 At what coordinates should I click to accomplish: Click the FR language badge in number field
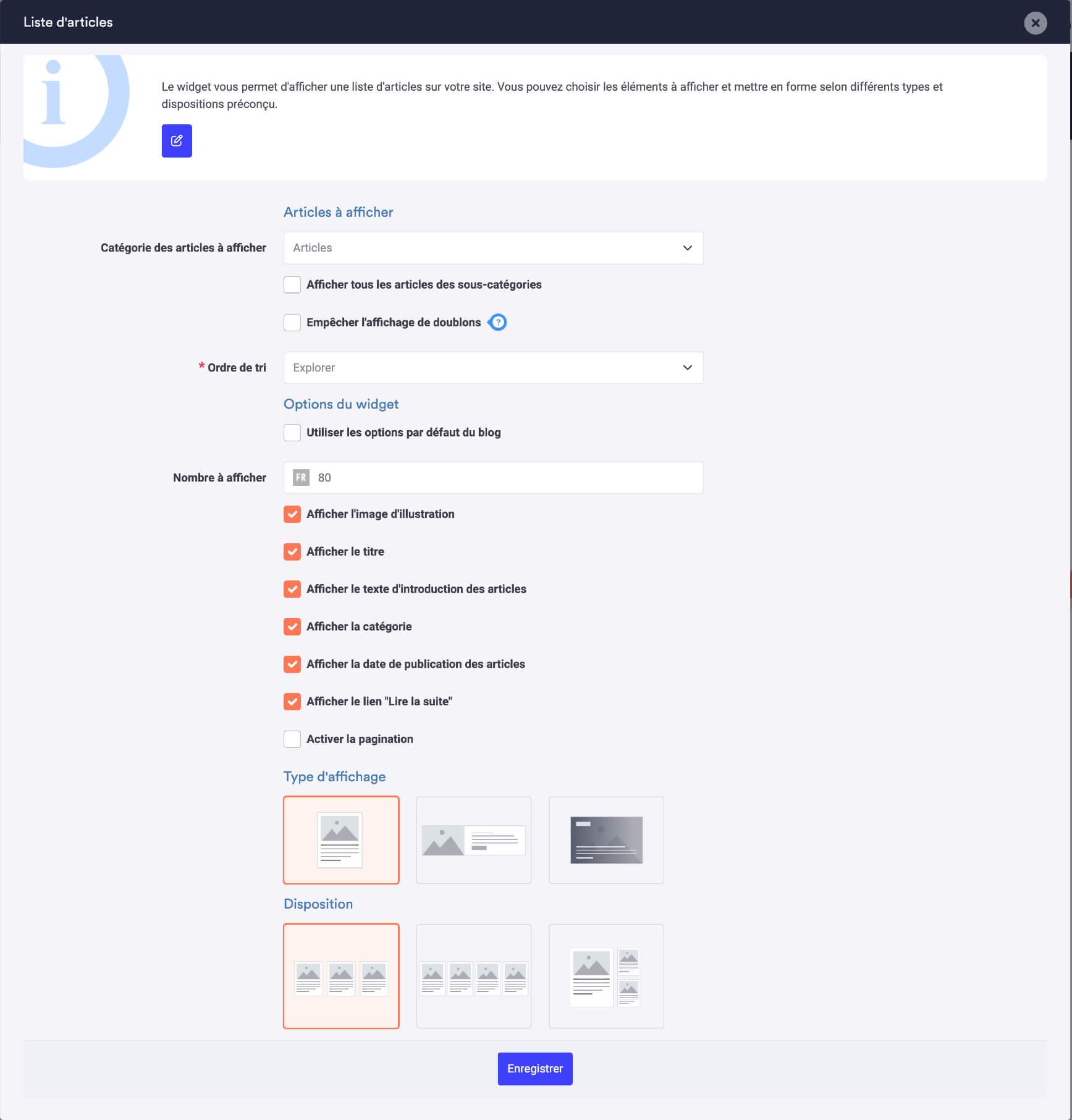[301, 478]
